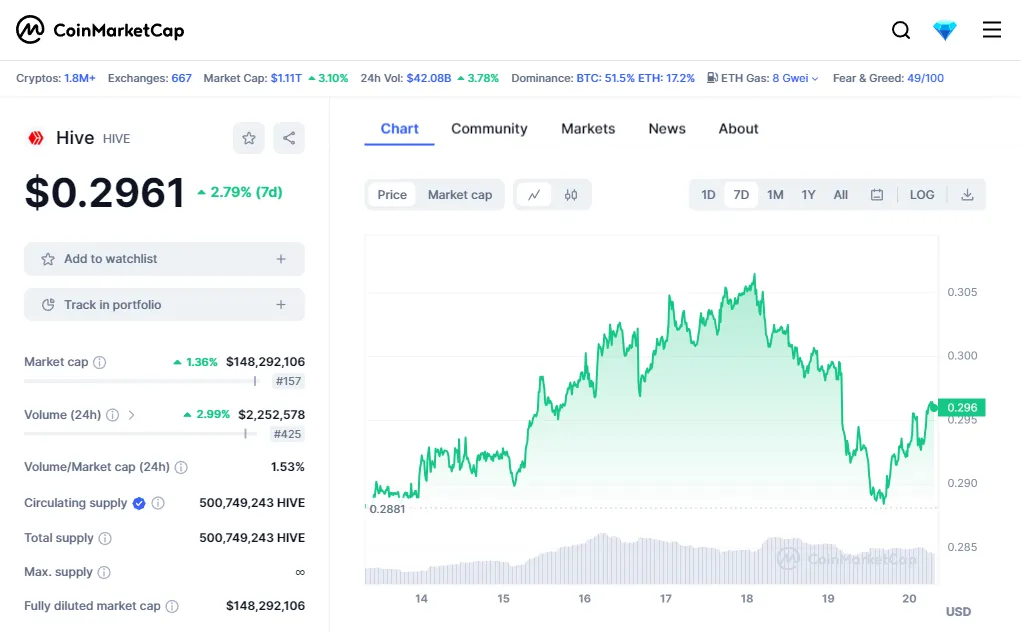Open the hamburger menu
The width and height of the screenshot is (1021, 632).
tap(992, 30)
